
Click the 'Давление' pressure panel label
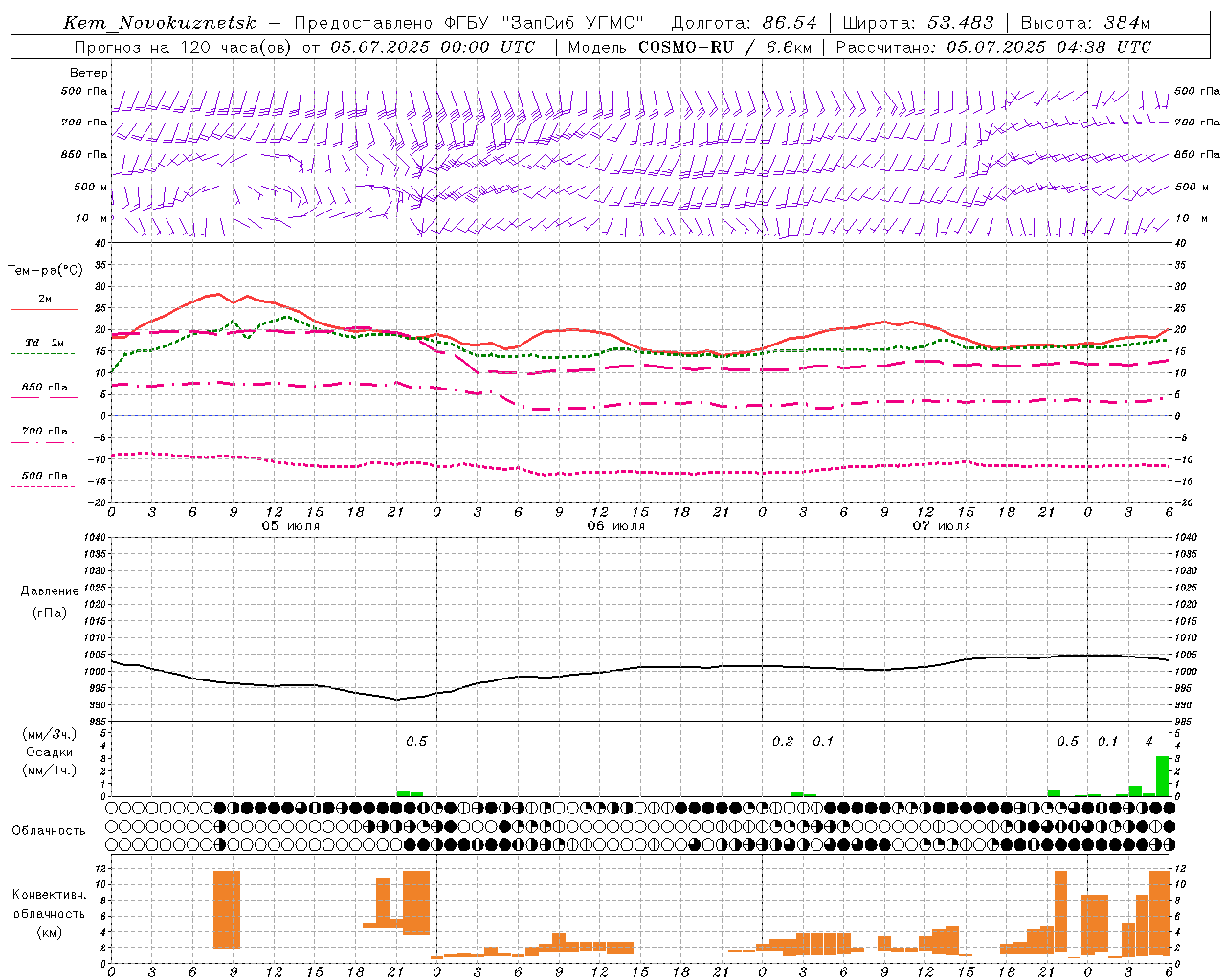pos(49,591)
